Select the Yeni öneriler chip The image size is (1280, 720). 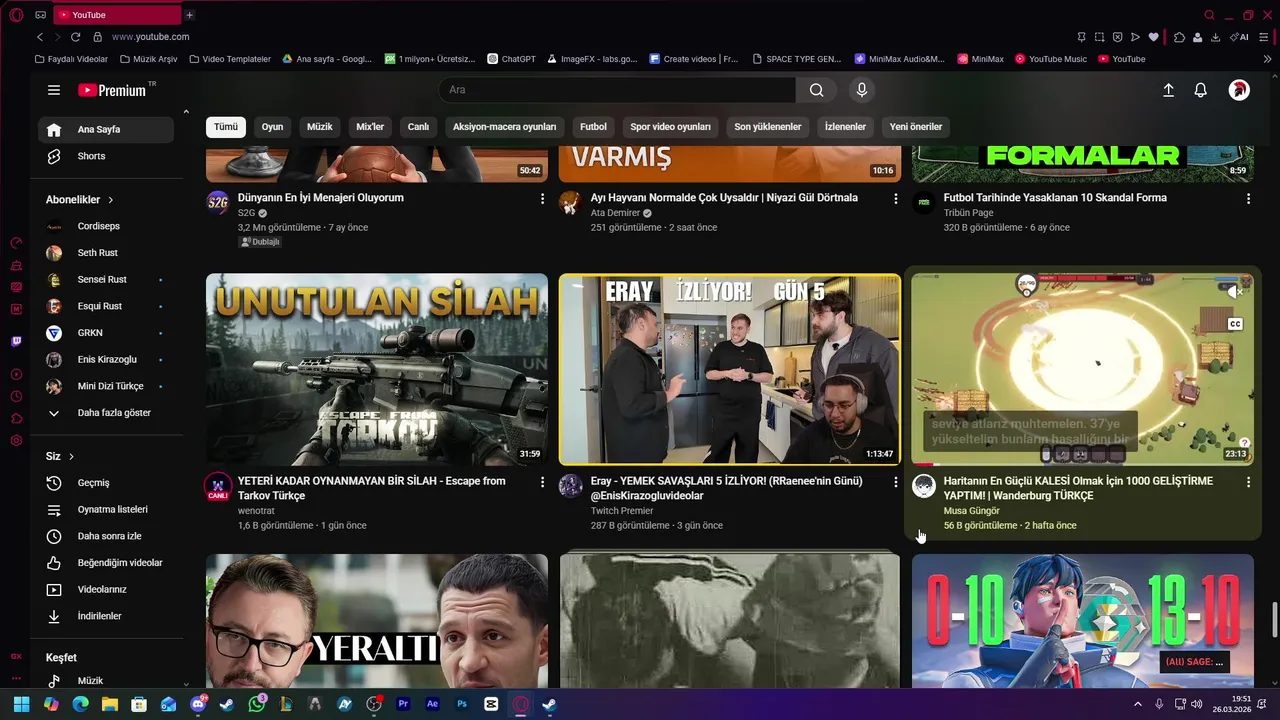pos(916,127)
